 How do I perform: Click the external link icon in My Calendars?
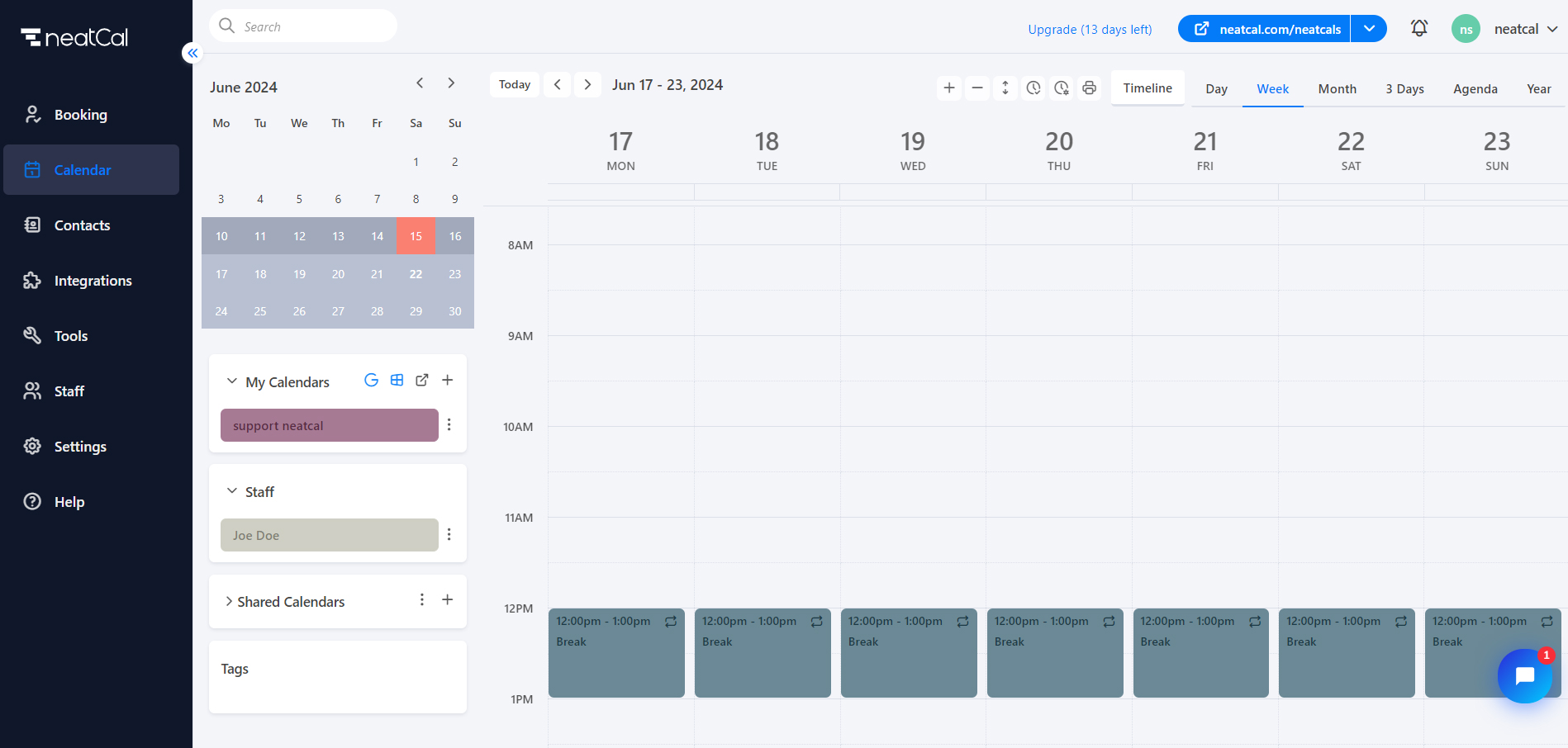(422, 380)
